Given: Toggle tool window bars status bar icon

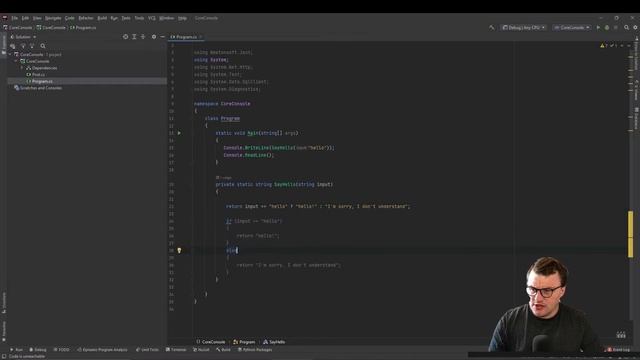Looking at the screenshot, I should (4, 356).
